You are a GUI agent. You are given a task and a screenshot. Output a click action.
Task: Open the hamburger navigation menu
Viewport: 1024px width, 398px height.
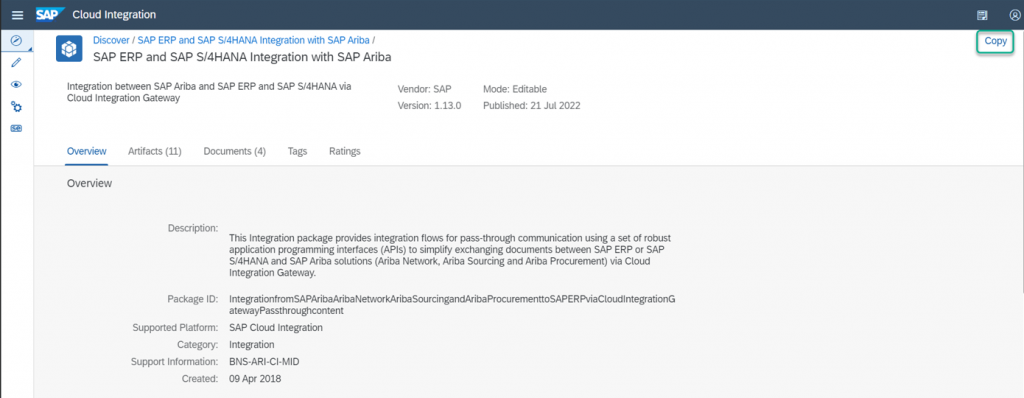click(18, 14)
